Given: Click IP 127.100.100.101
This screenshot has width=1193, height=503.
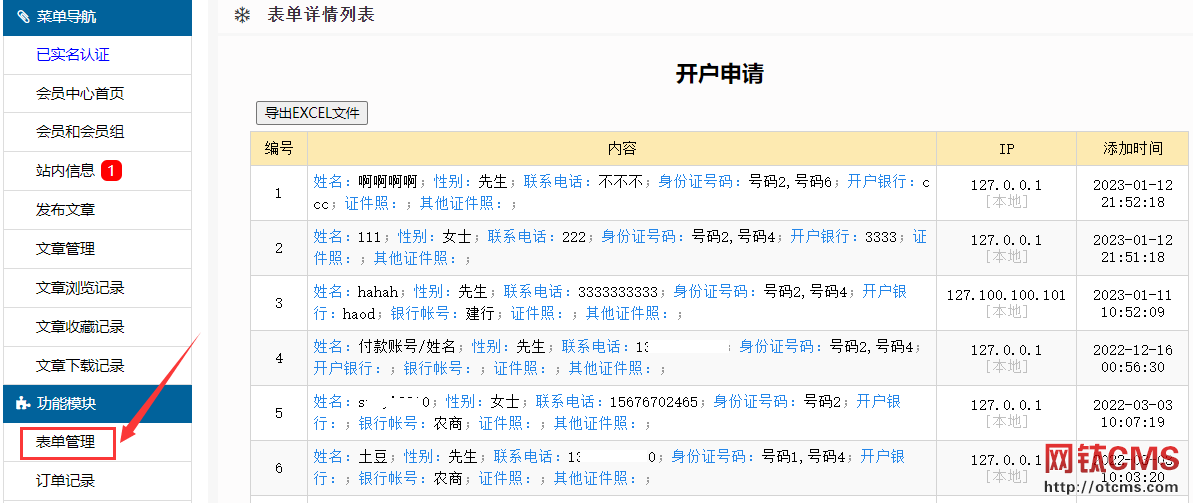Looking at the screenshot, I should tap(1007, 295).
